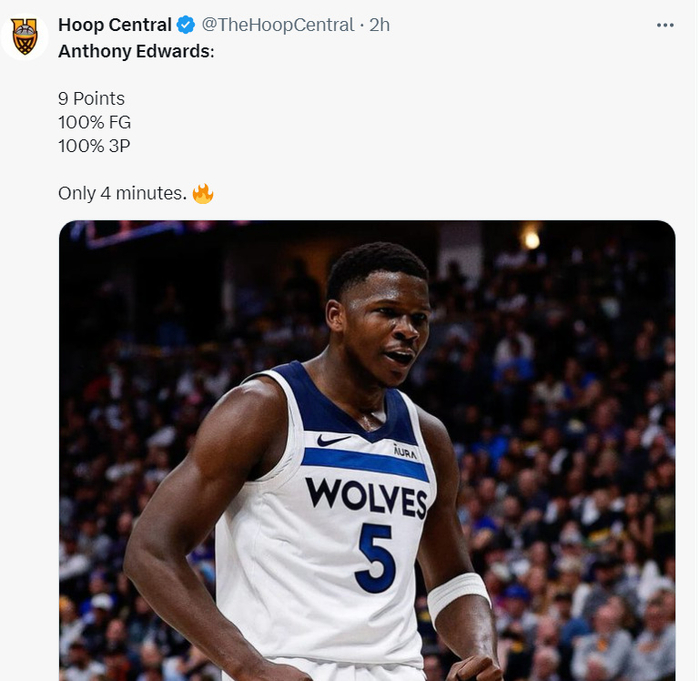Screen dimensions: 700x681
Task: Click the Aura sponsor patch on jersey
Action: click(405, 451)
